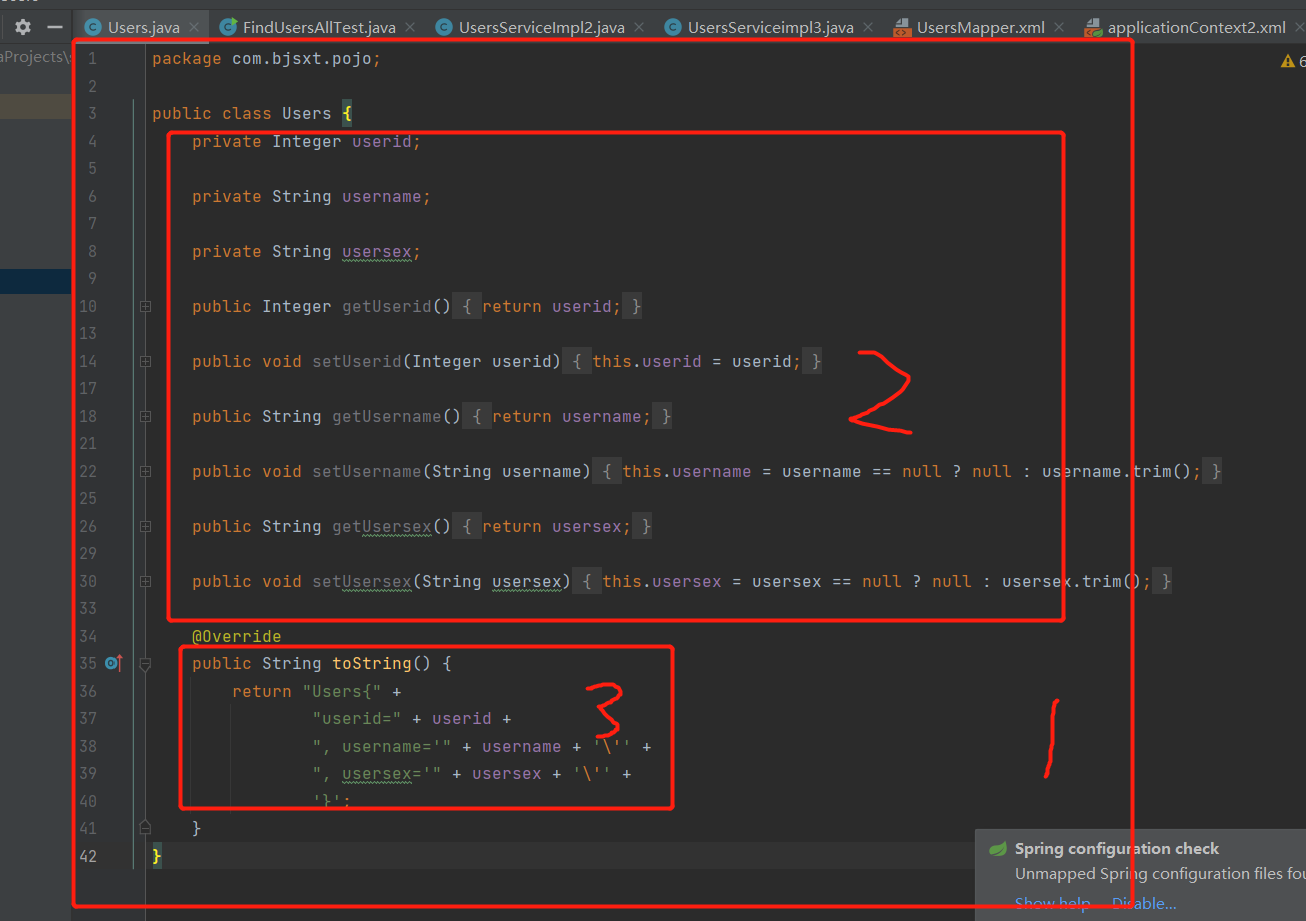Viewport: 1306px width, 921px height.
Task: Switch to the Users.java tab
Action: pos(144,27)
